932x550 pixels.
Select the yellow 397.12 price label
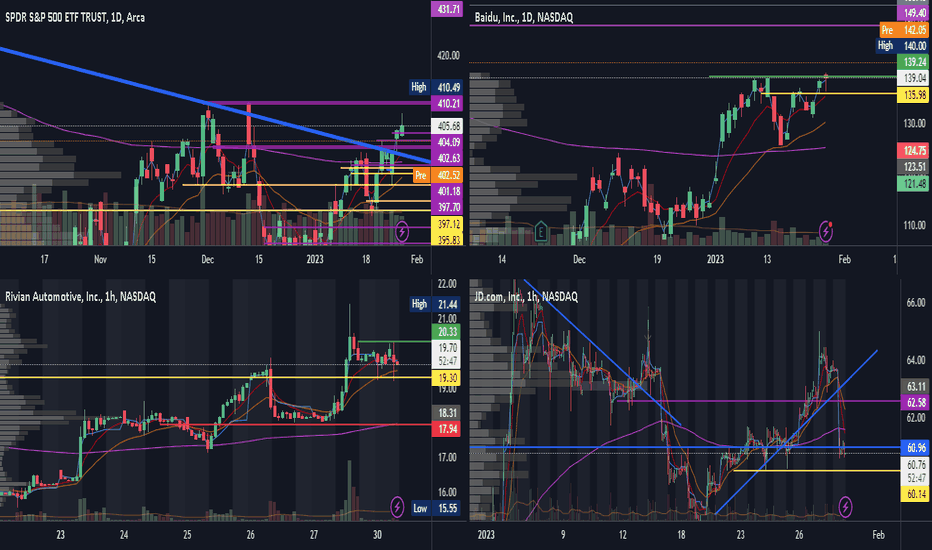pyautogui.click(x=447, y=224)
